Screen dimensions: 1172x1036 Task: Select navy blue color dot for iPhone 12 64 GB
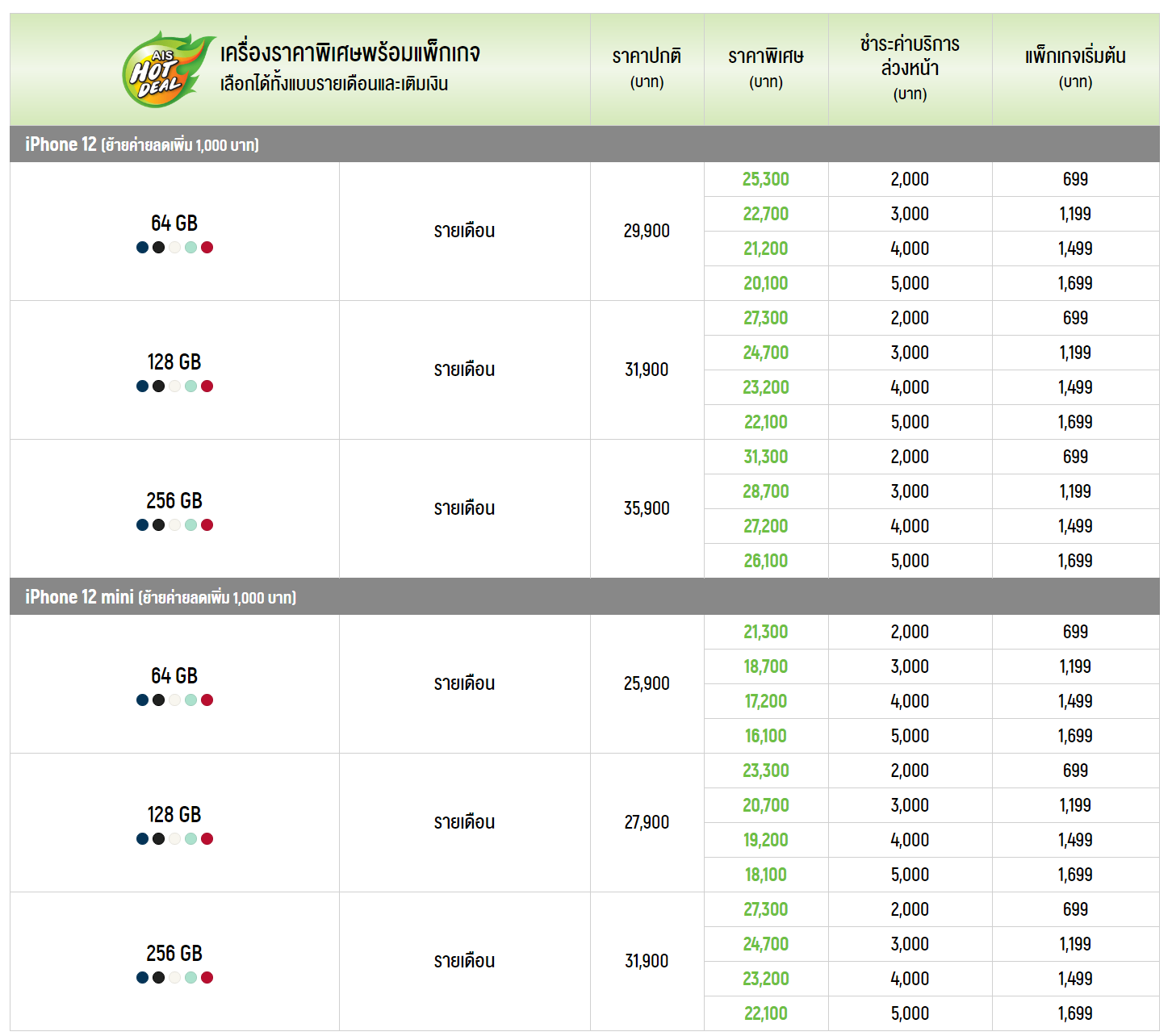pos(142,248)
